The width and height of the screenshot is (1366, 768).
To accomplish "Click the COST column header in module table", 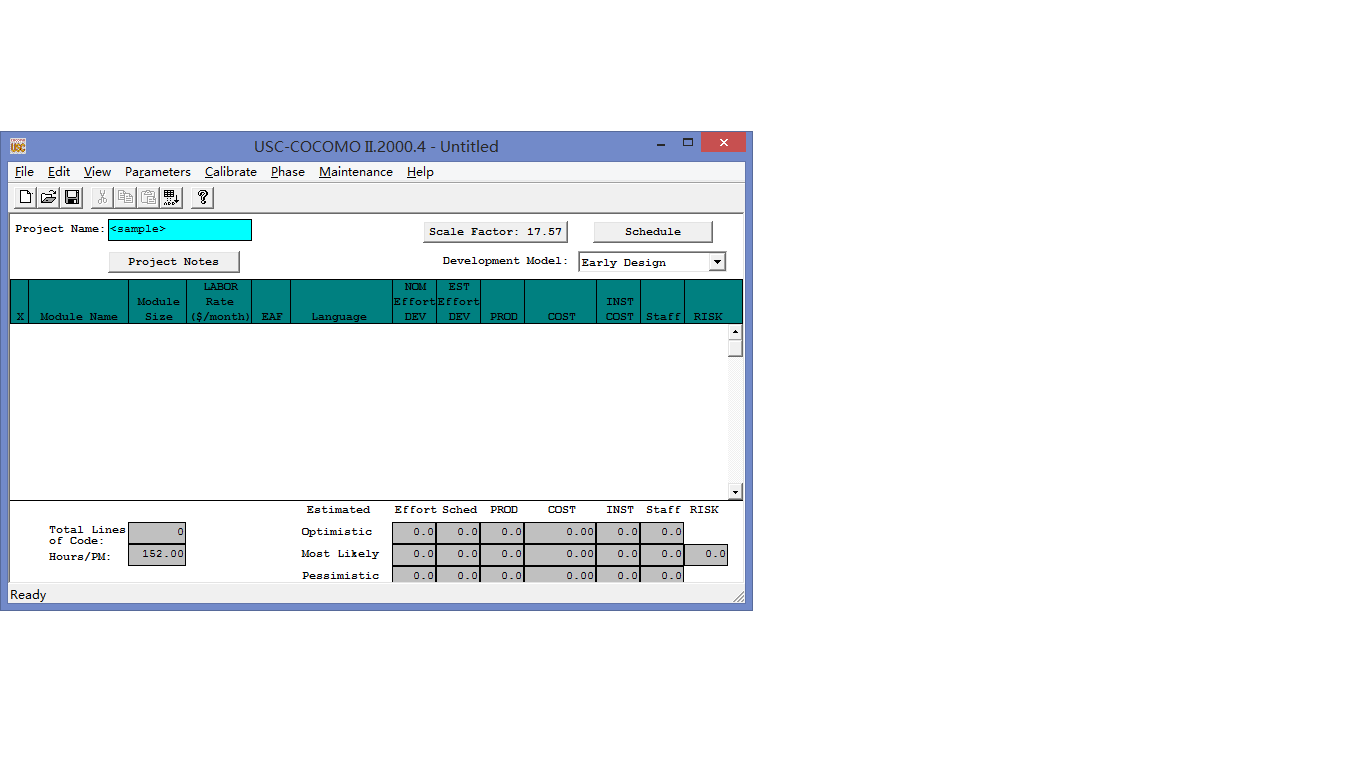I will point(561,302).
